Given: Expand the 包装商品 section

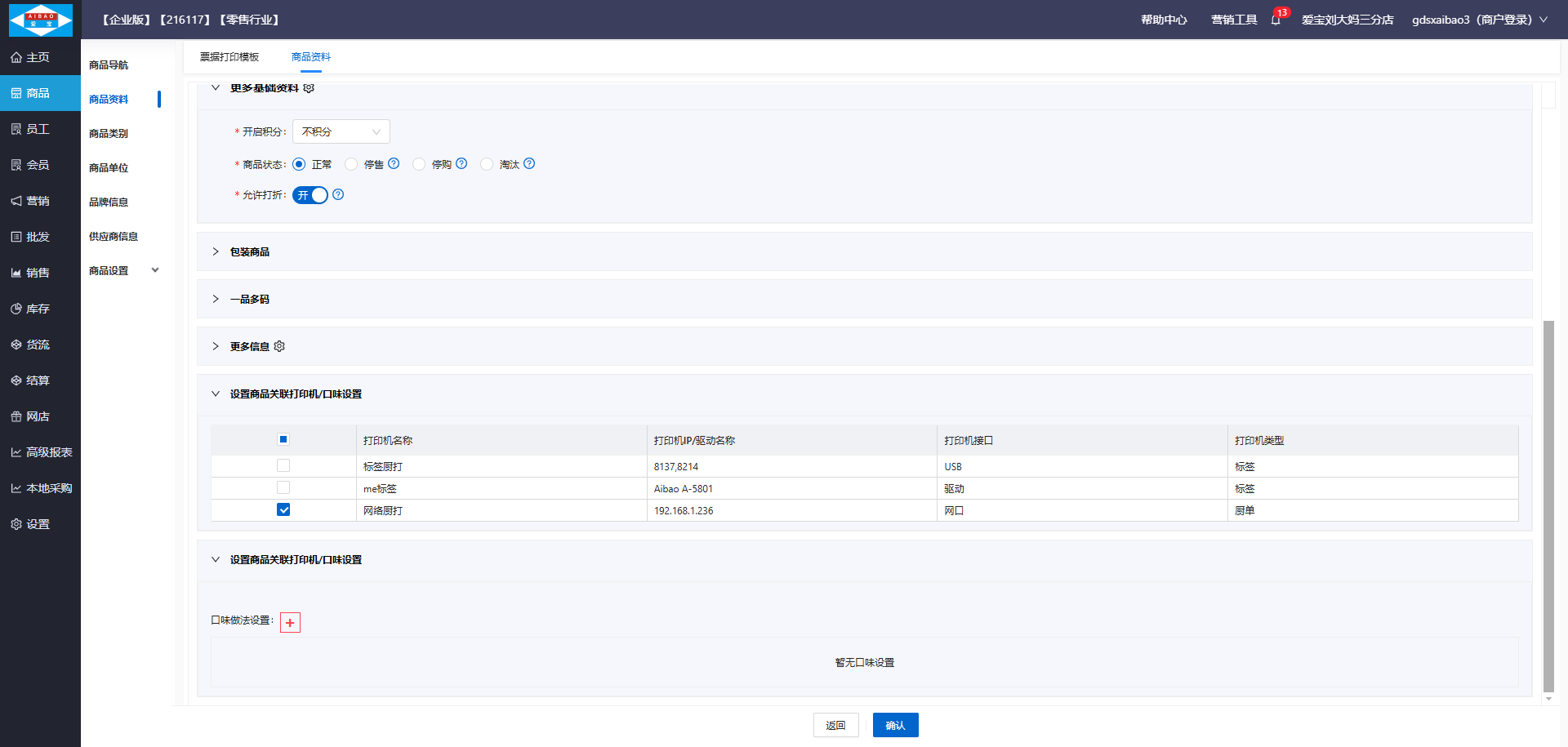Looking at the screenshot, I should pyautogui.click(x=249, y=251).
